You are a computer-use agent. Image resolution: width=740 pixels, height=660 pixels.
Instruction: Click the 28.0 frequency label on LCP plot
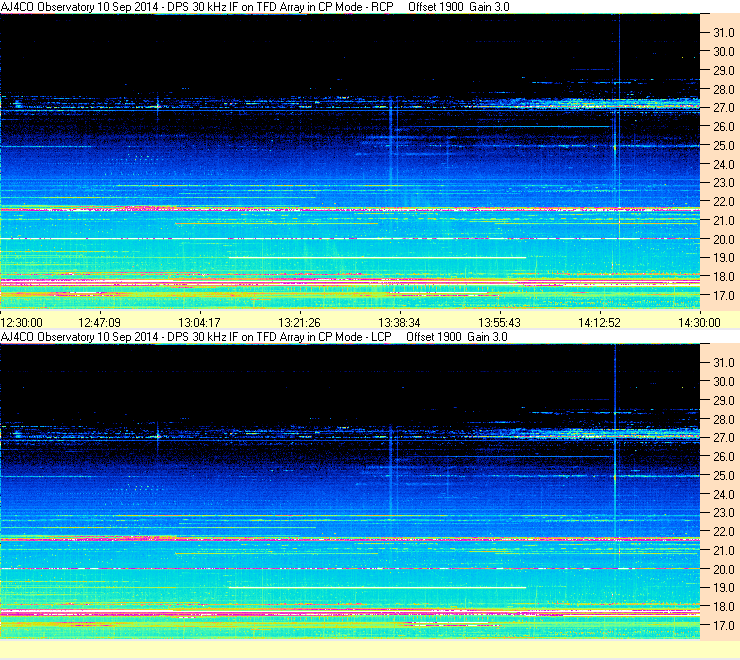tap(724, 419)
